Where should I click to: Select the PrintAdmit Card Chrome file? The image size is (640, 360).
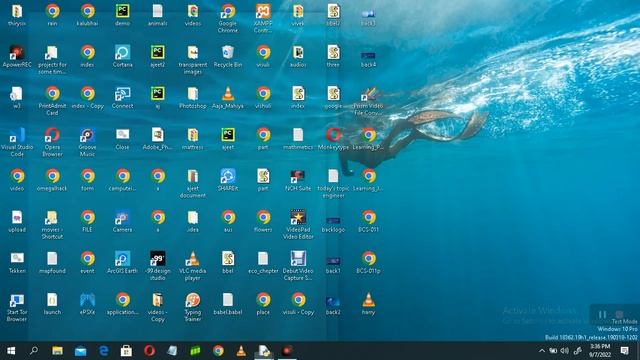point(52,94)
